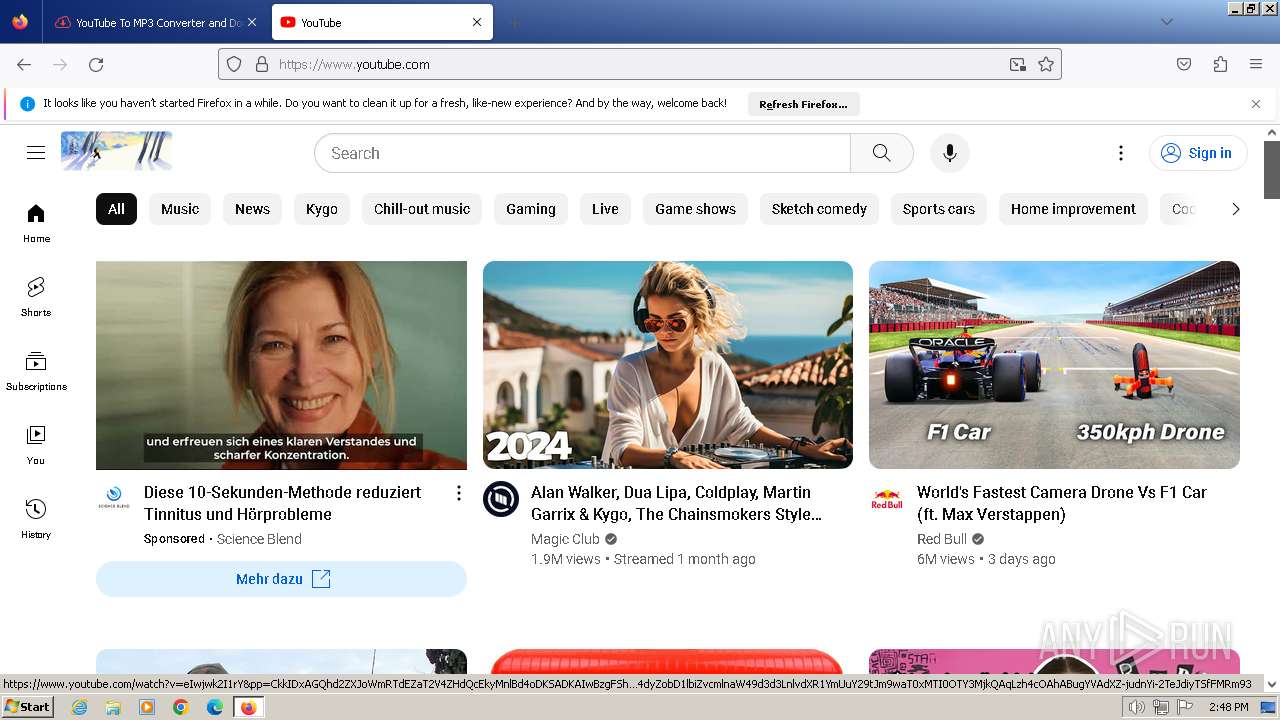Click the YouTube doodle logo

click(117, 151)
